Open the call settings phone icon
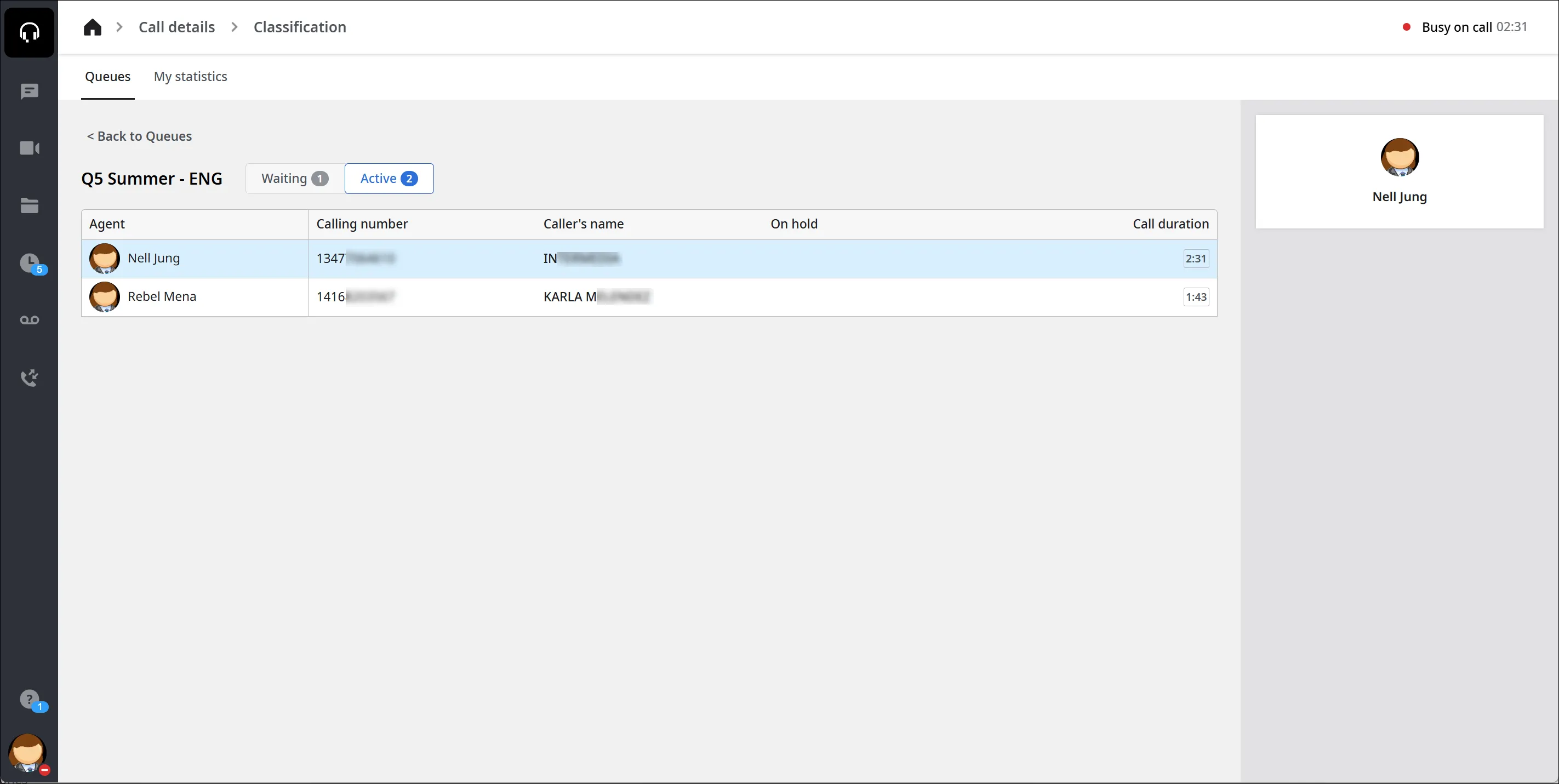This screenshot has width=1559, height=784. [x=29, y=377]
